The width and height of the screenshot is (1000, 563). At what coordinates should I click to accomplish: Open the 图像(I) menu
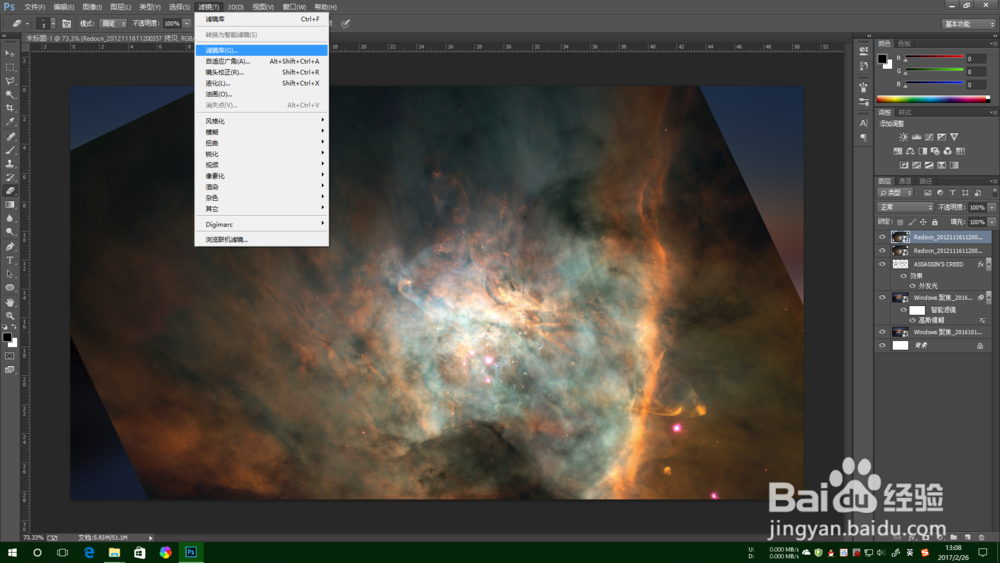(x=92, y=7)
